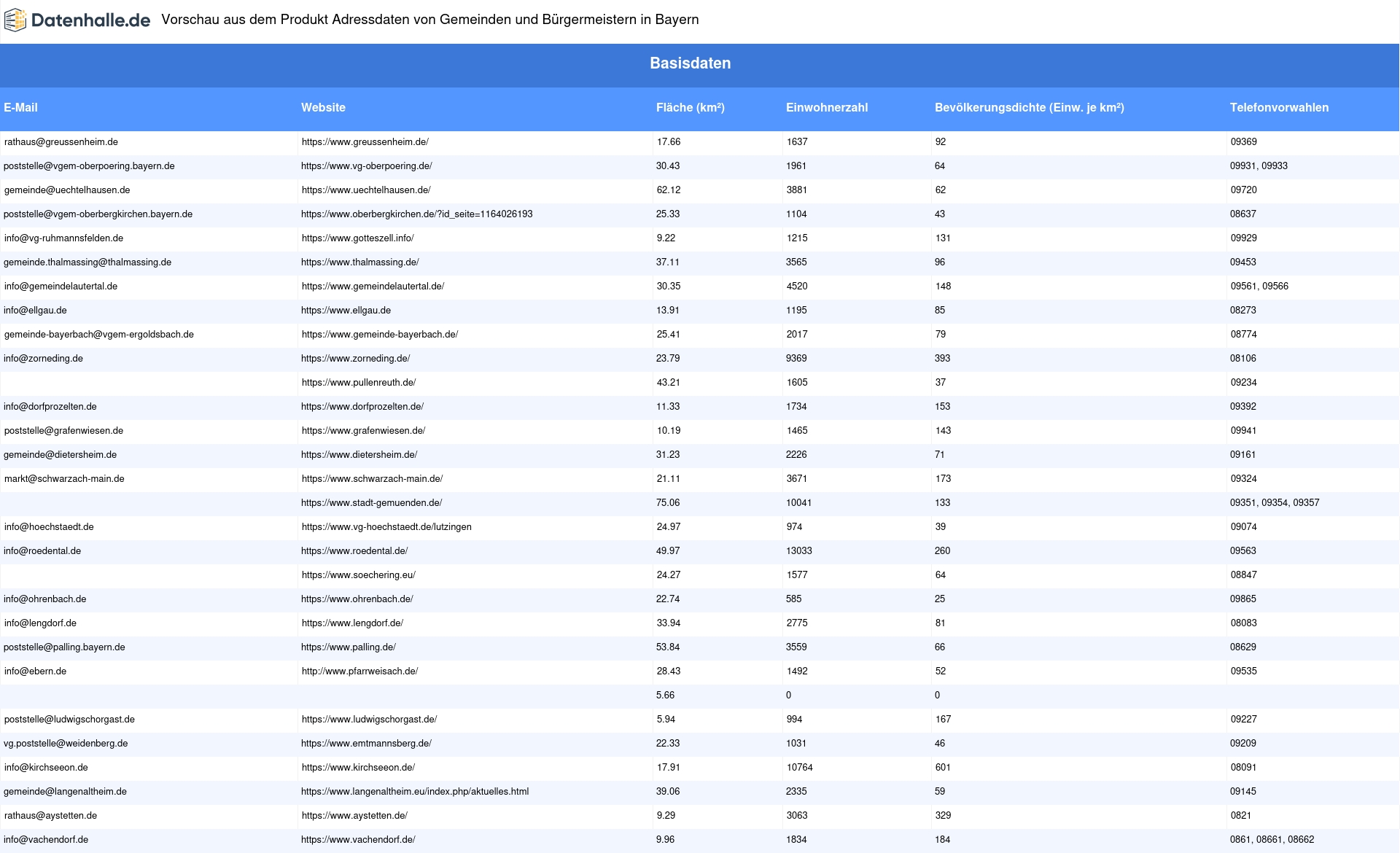Select email poststelle@palling.bayern.de

64,647
